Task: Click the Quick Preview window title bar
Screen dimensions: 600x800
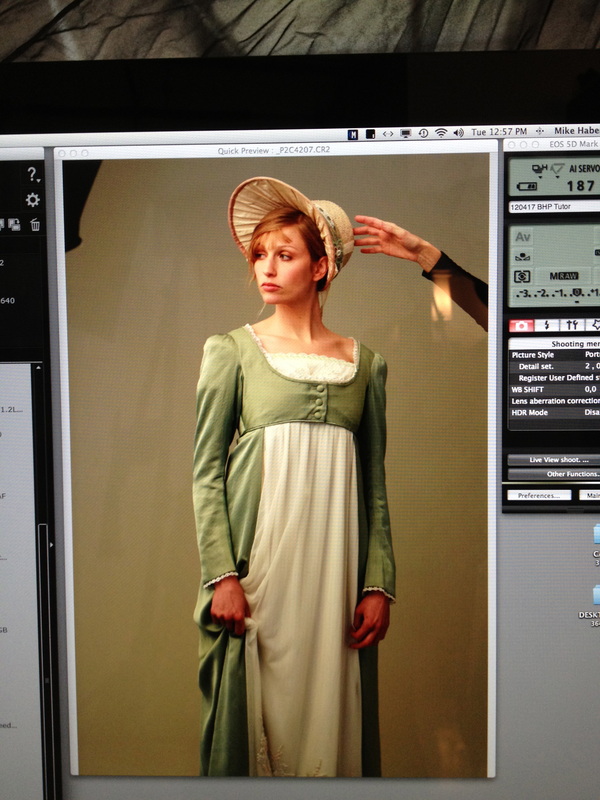Action: (274, 151)
